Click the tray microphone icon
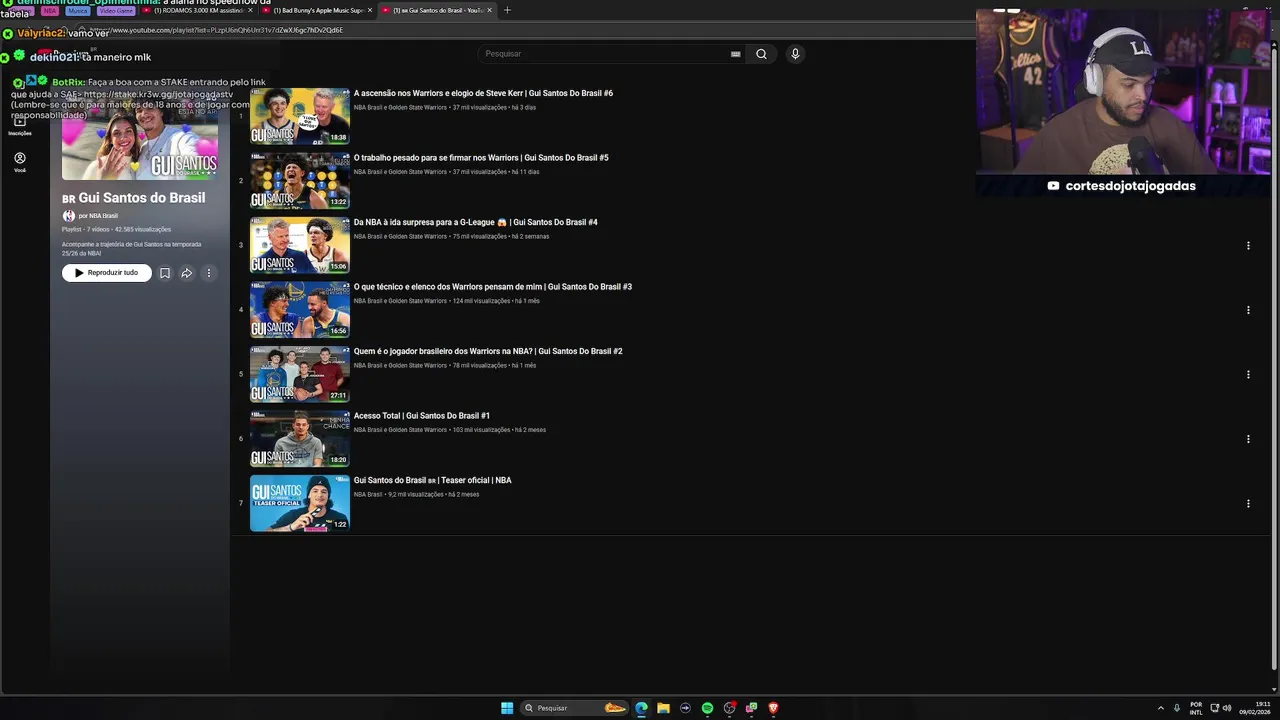This screenshot has width=1280, height=720. coord(1177,708)
